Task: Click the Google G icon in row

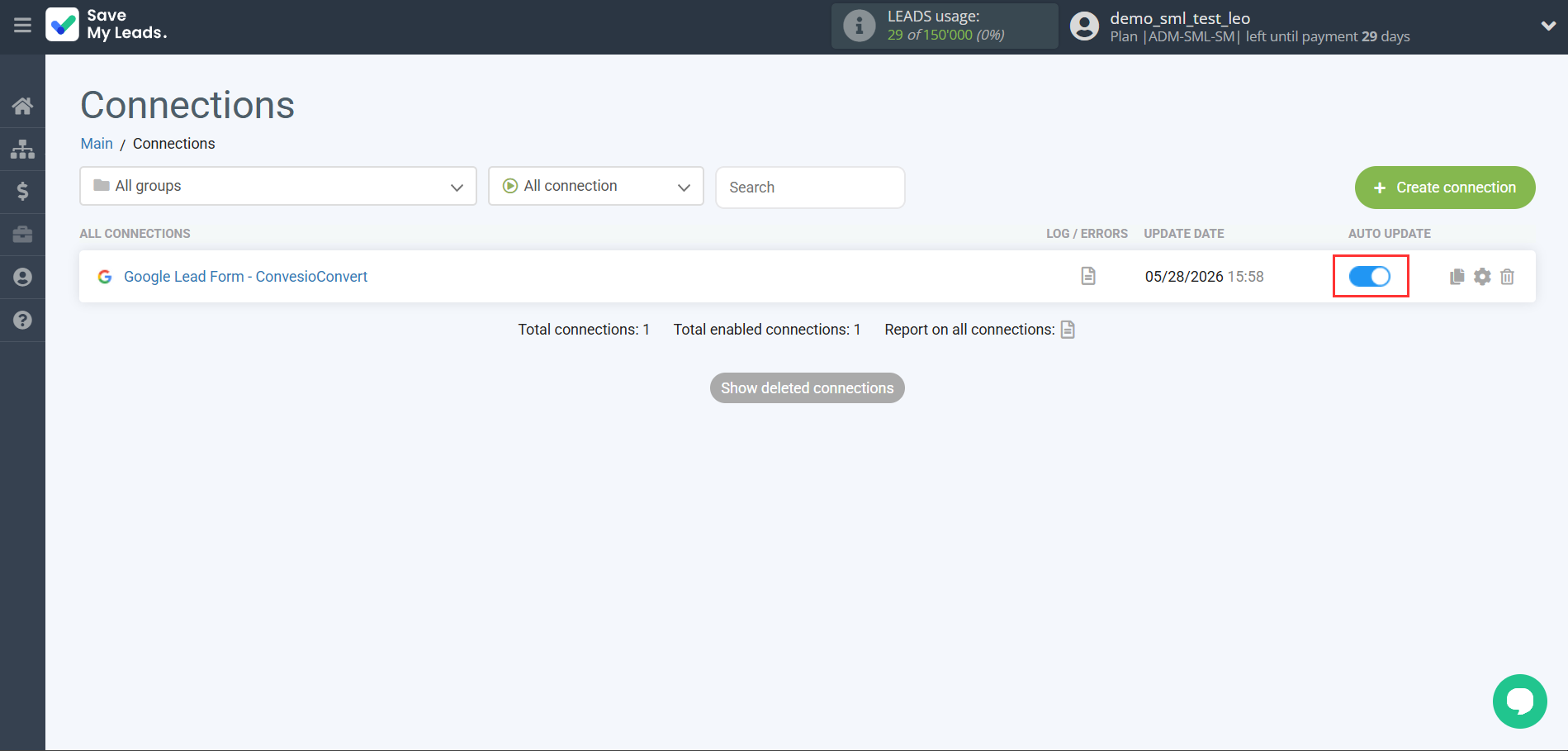Action: pyautogui.click(x=105, y=277)
